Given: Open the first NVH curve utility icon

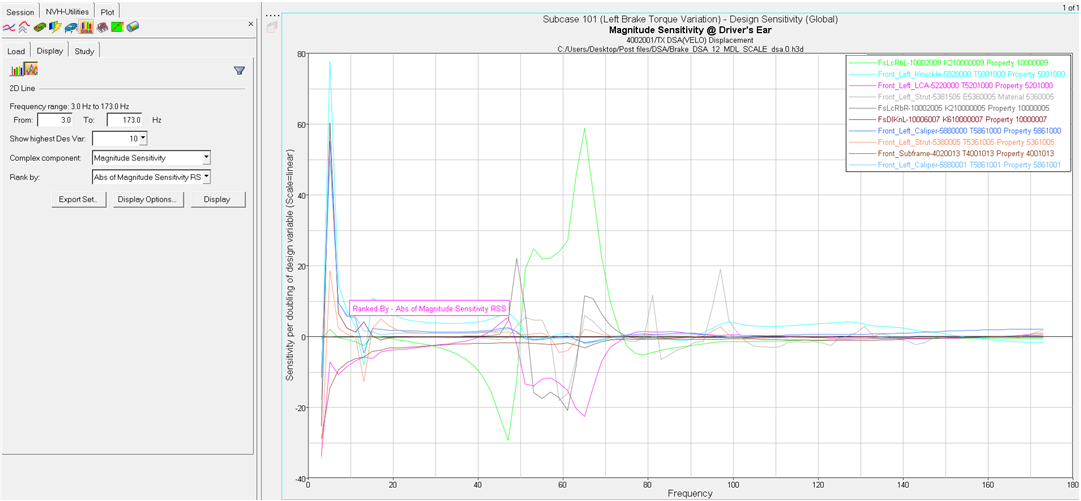Looking at the screenshot, I should pyautogui.click(x=9, y=28).
